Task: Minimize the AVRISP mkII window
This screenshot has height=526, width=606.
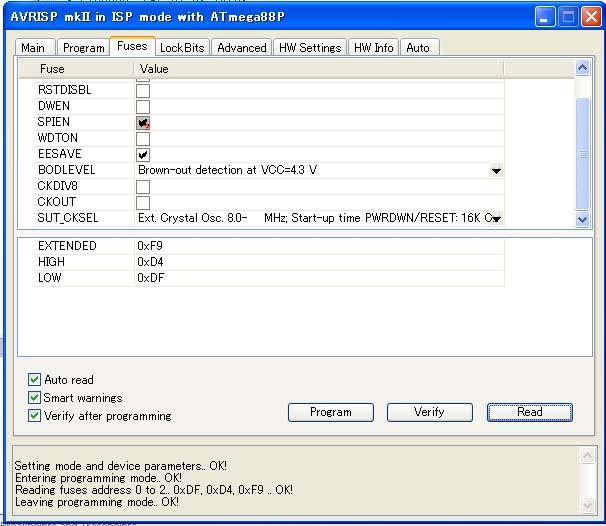Action: tap(545, 17)
